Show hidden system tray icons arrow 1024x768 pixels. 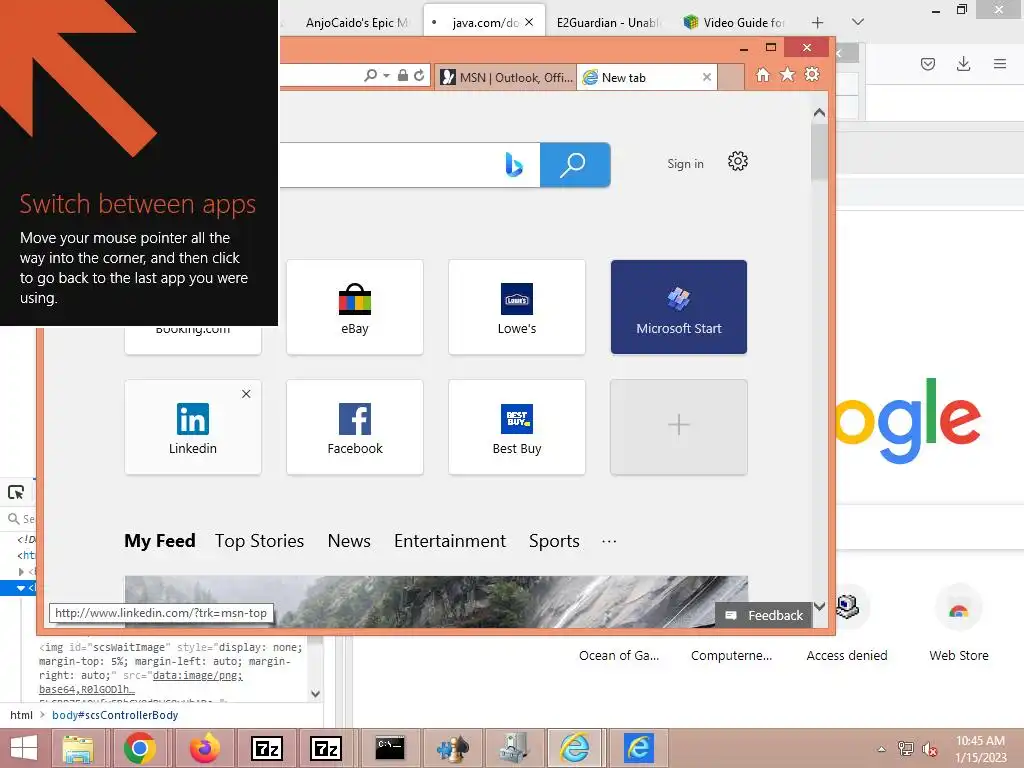coord(882,749)
